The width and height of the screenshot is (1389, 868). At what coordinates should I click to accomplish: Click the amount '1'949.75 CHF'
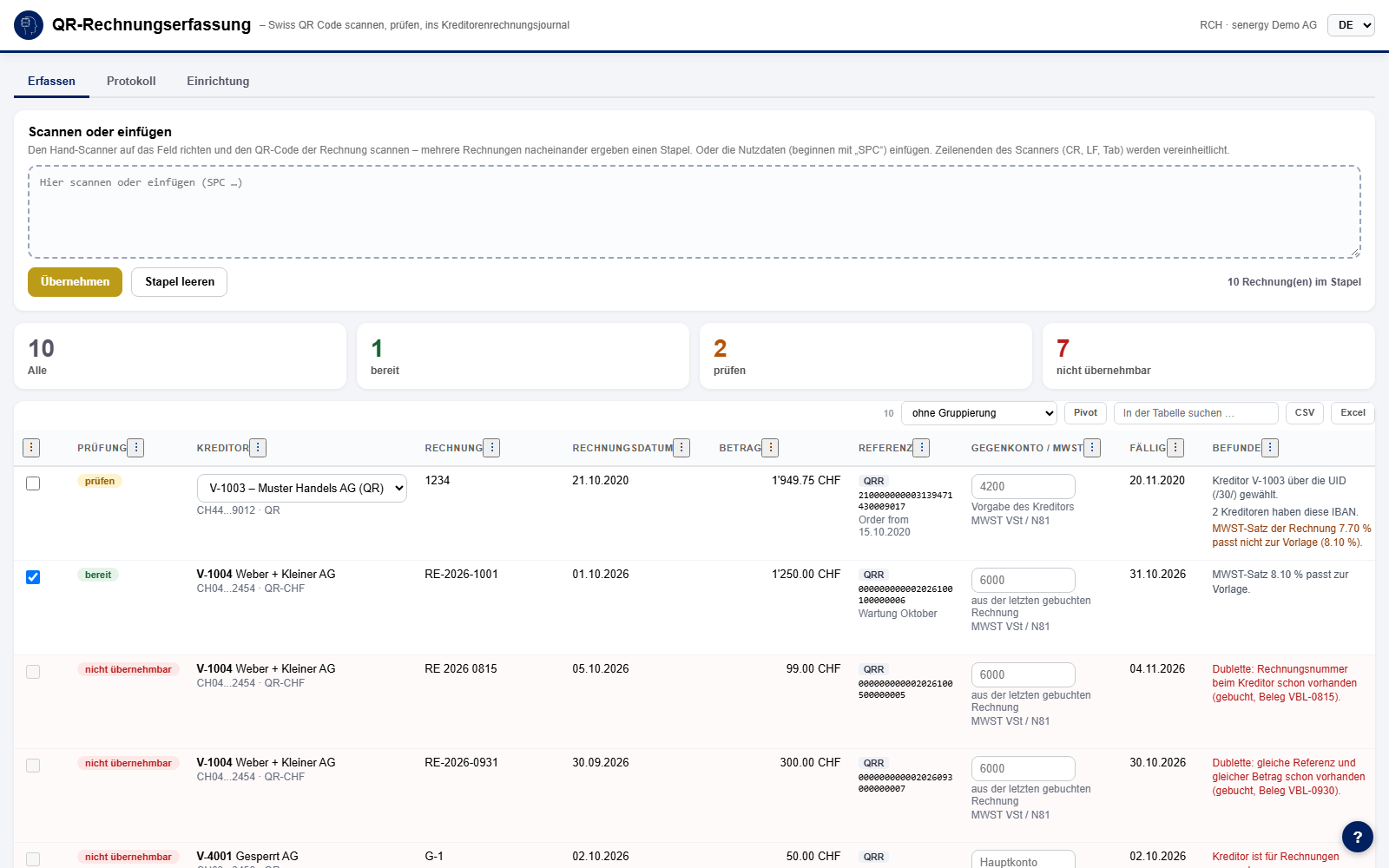coord(806,480)
